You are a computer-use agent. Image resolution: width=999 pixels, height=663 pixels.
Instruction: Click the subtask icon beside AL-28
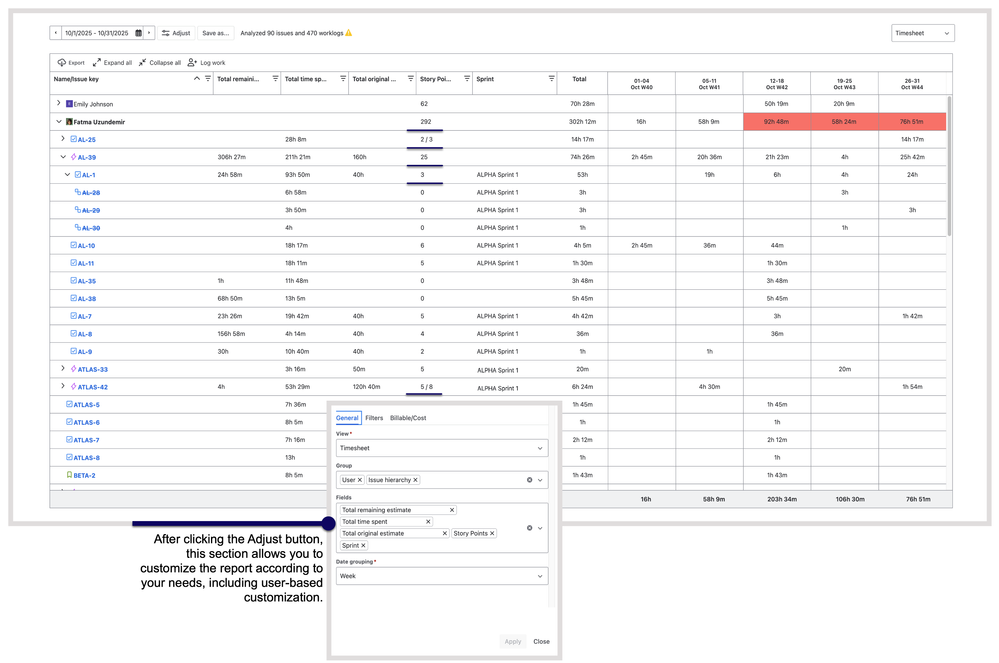click(77, 193)
